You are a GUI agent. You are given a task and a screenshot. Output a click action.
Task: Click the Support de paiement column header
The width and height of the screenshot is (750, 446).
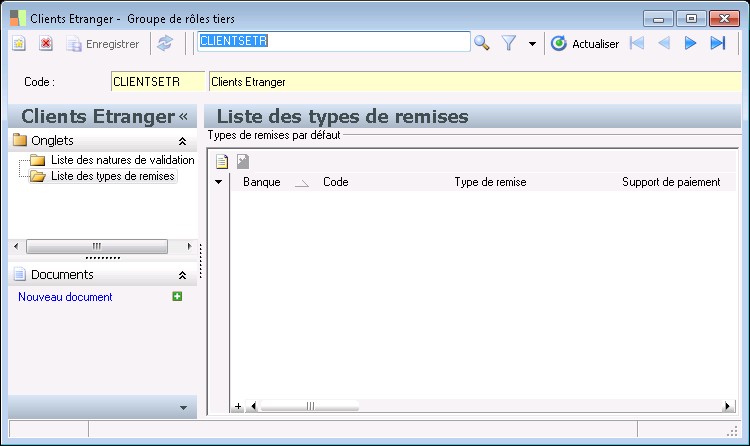click(671, 182)
